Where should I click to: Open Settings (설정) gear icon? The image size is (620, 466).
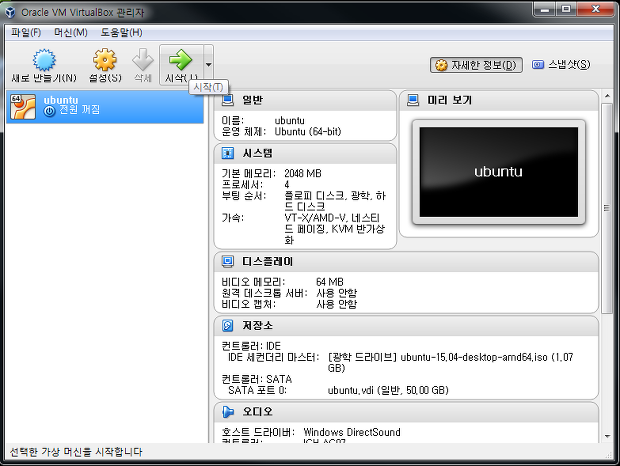coord(105,60)
